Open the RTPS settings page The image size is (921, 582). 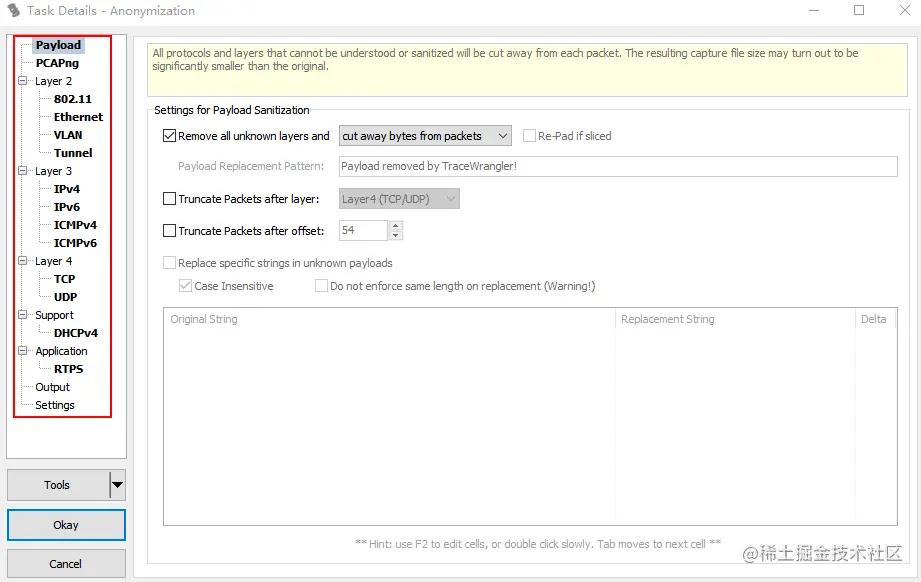coord(69,369)
